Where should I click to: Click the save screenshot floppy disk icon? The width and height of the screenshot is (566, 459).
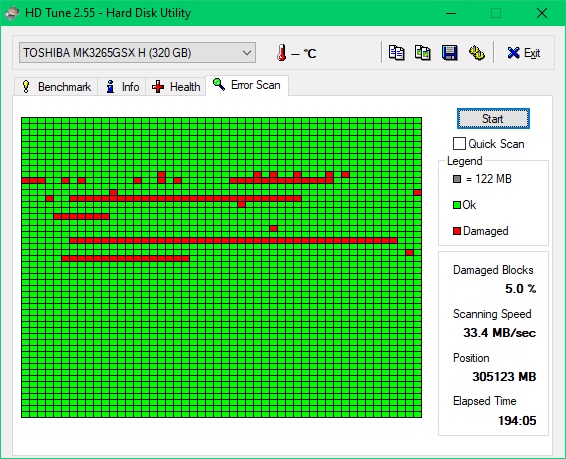pos(449,53)
